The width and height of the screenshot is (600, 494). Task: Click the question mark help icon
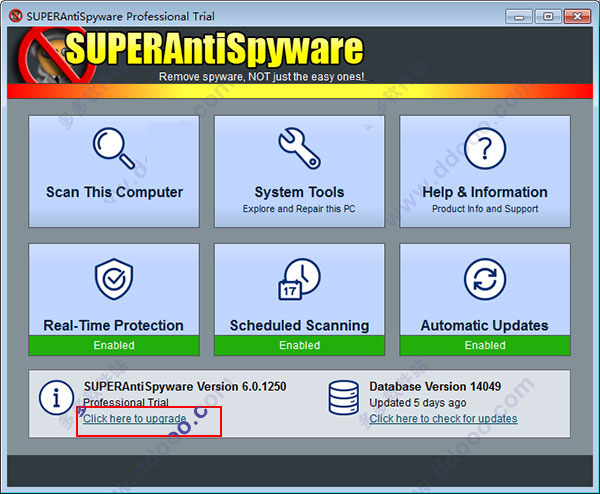485,148
